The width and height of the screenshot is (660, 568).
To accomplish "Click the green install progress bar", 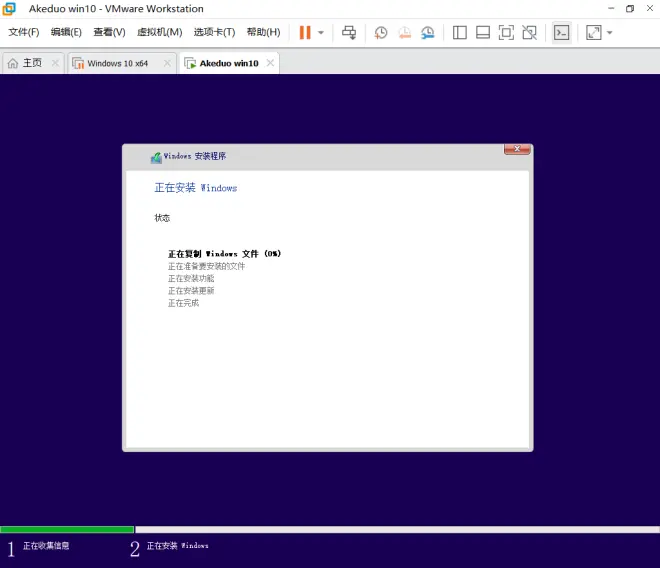I will [x=67, y=529].
